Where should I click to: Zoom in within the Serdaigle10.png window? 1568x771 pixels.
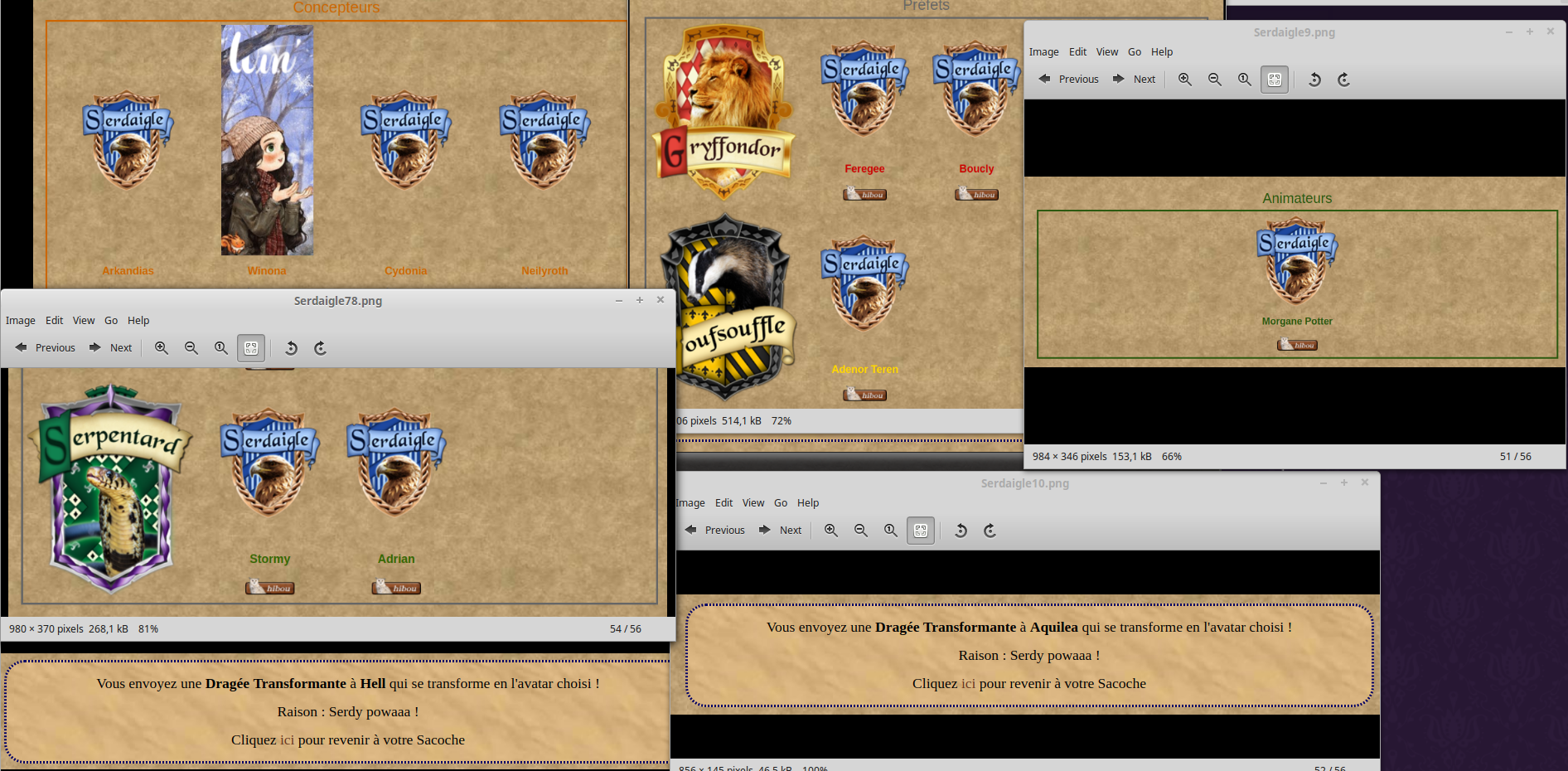click(x=831, y=531)
